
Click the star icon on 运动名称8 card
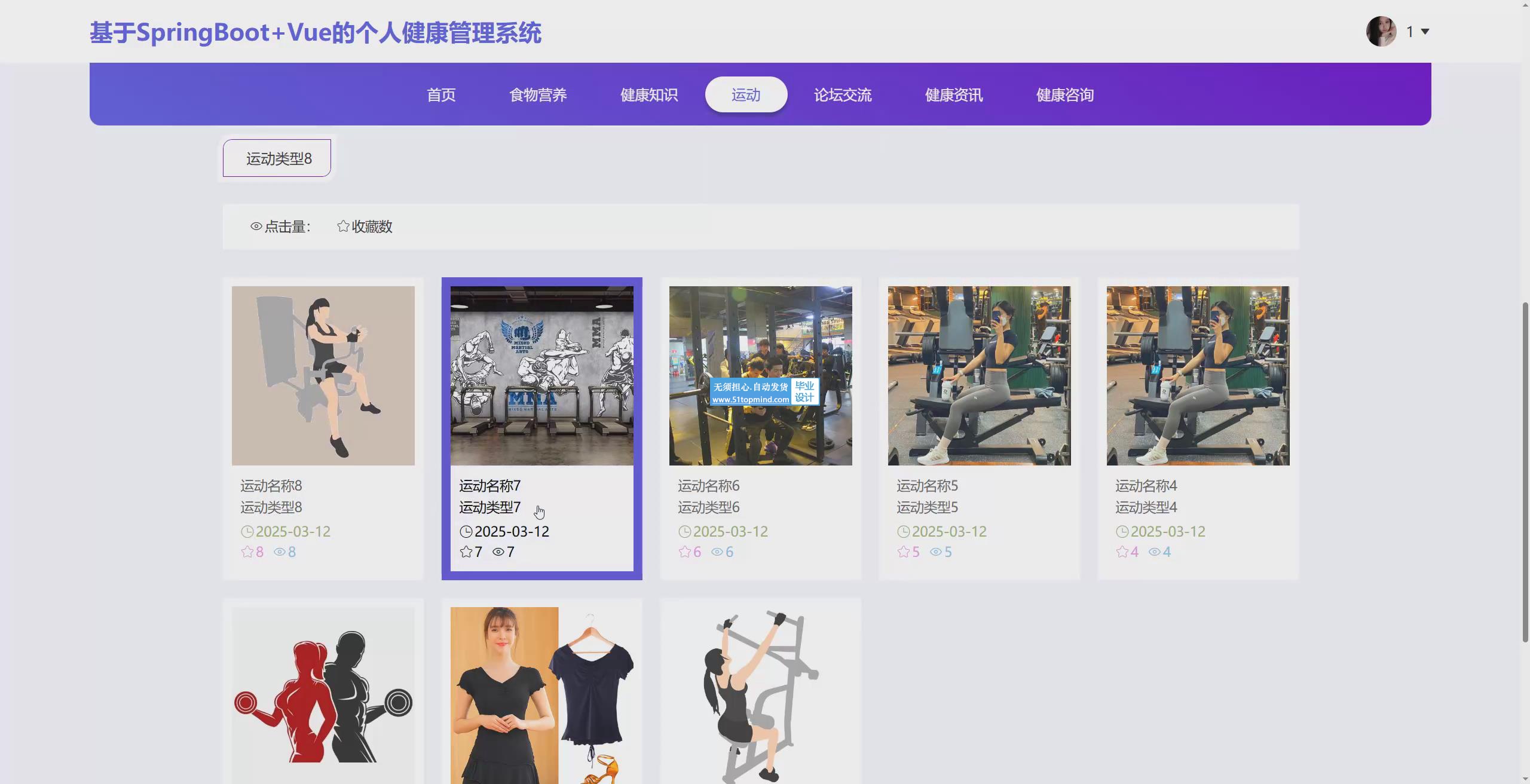click(247, 552)
